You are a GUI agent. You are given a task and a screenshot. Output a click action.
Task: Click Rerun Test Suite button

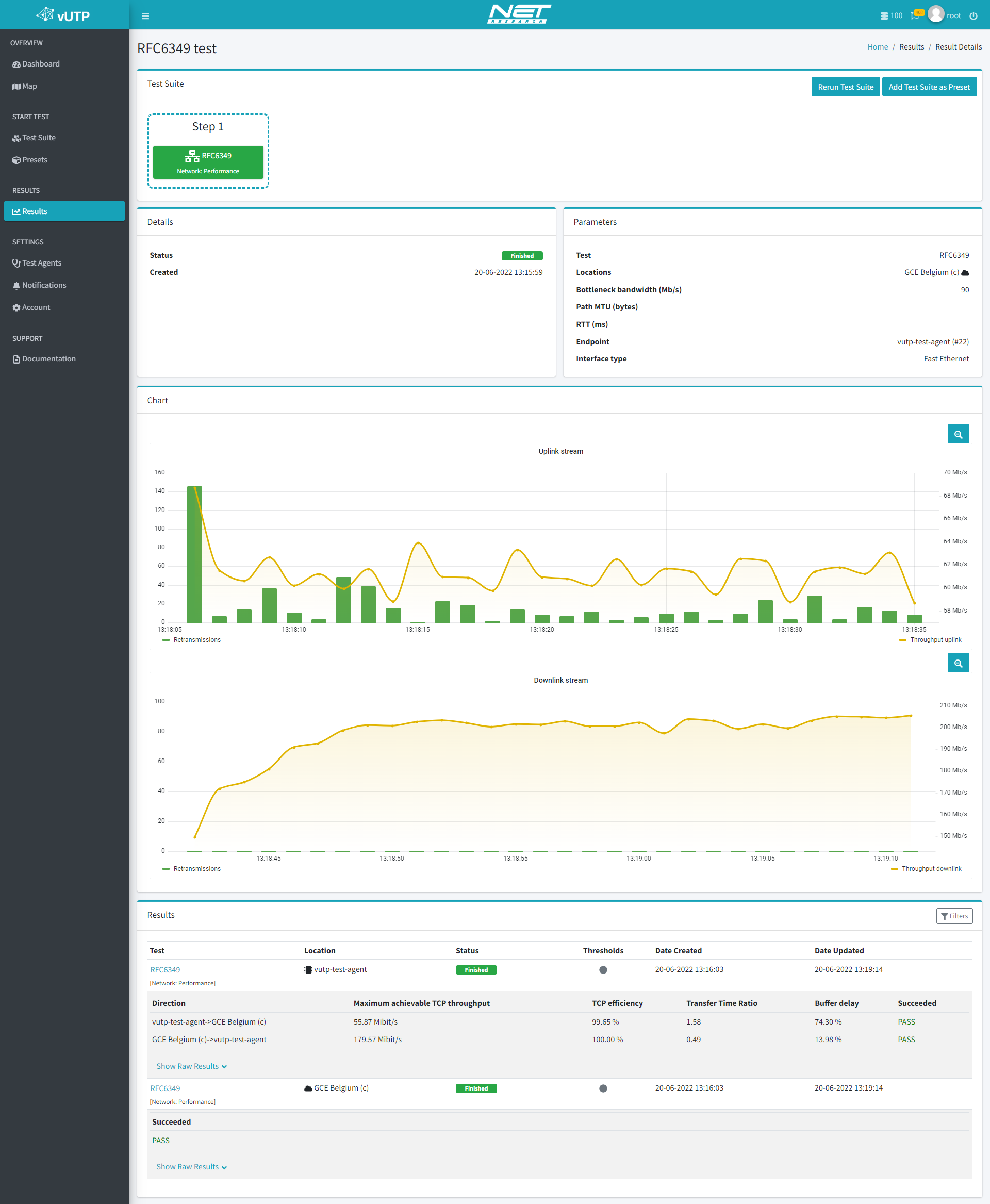pos(845,87)
